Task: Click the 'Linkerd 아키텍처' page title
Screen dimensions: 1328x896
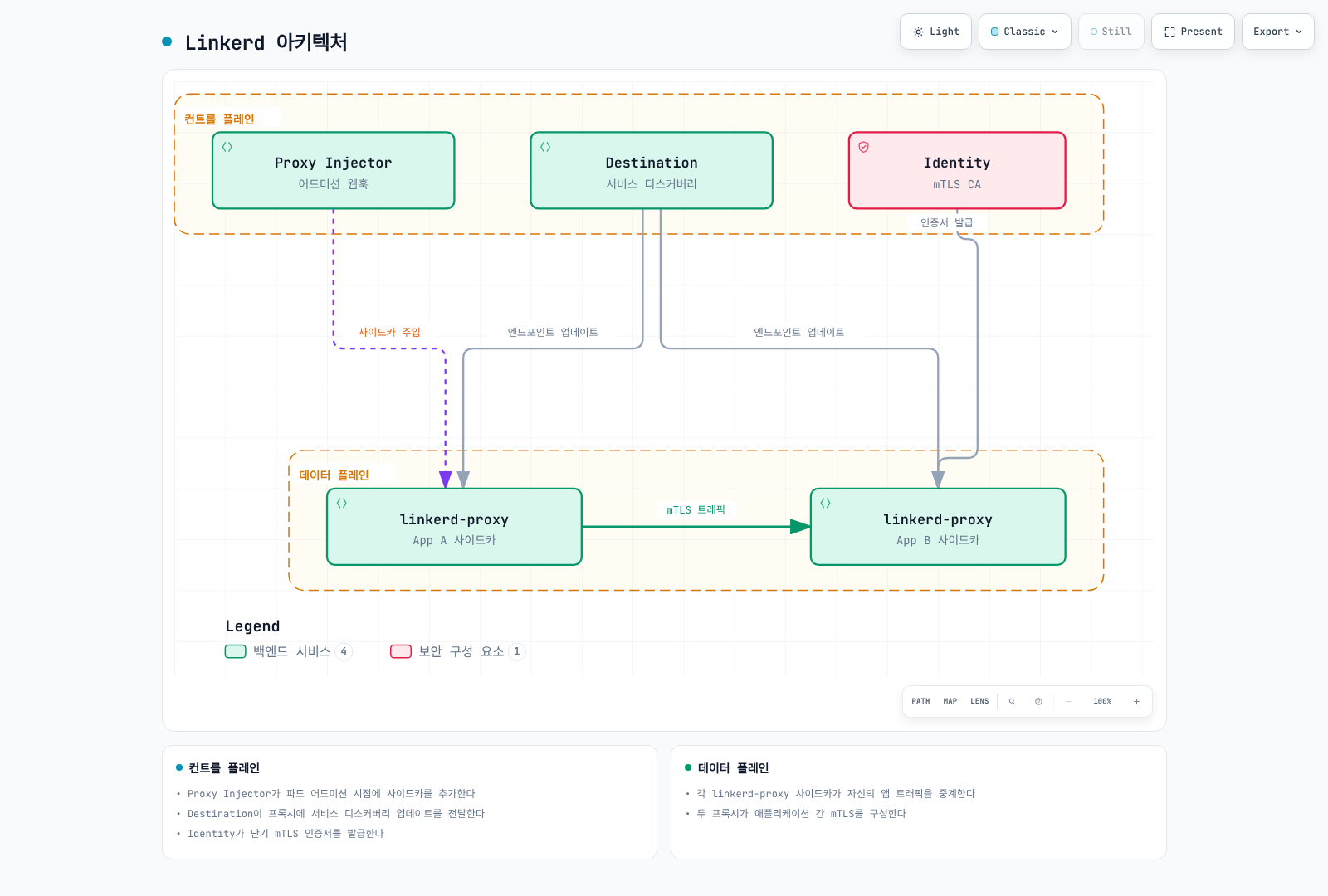Action: (266, 42)
